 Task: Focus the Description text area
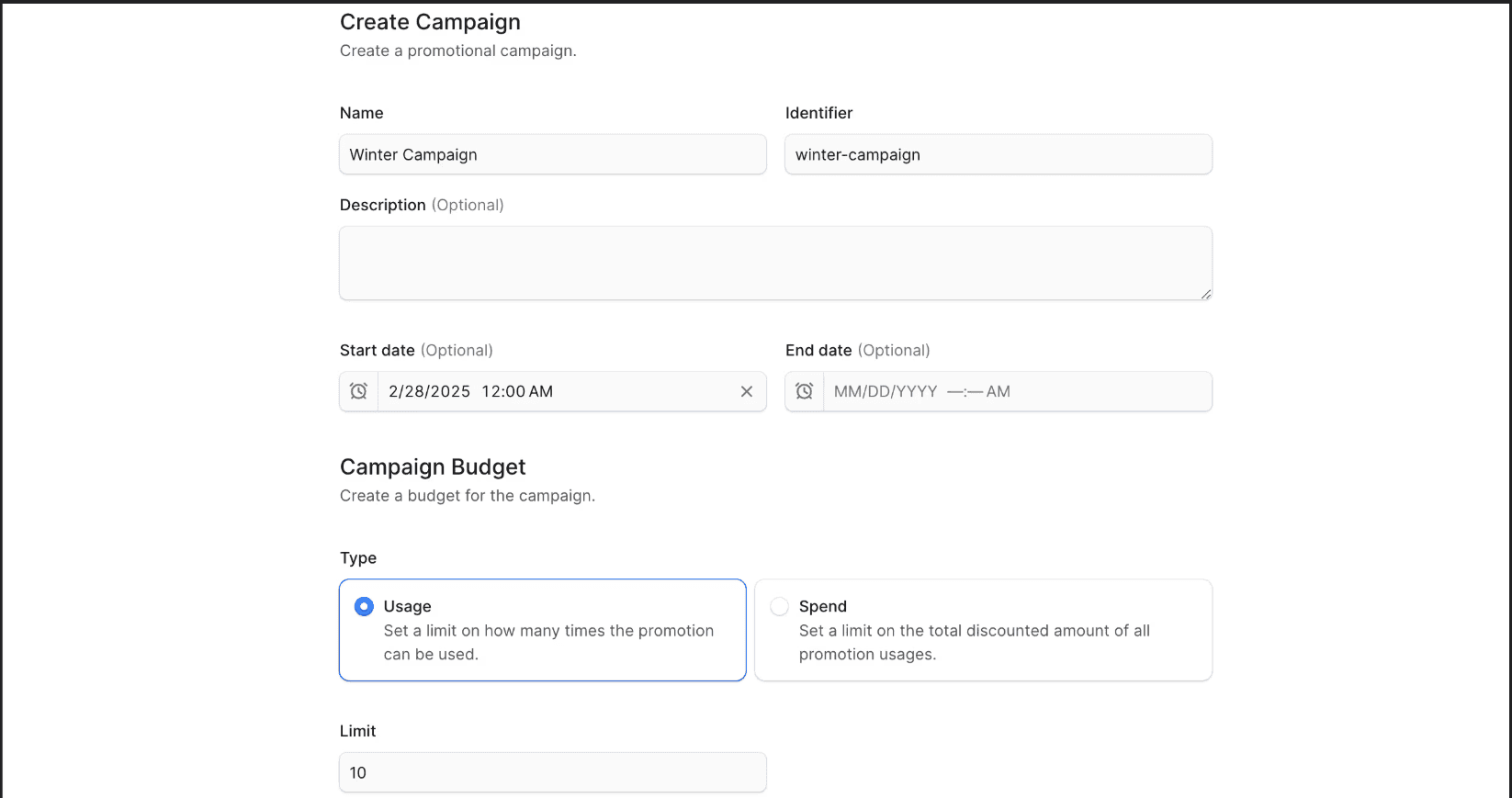click(x=774, y=263)
